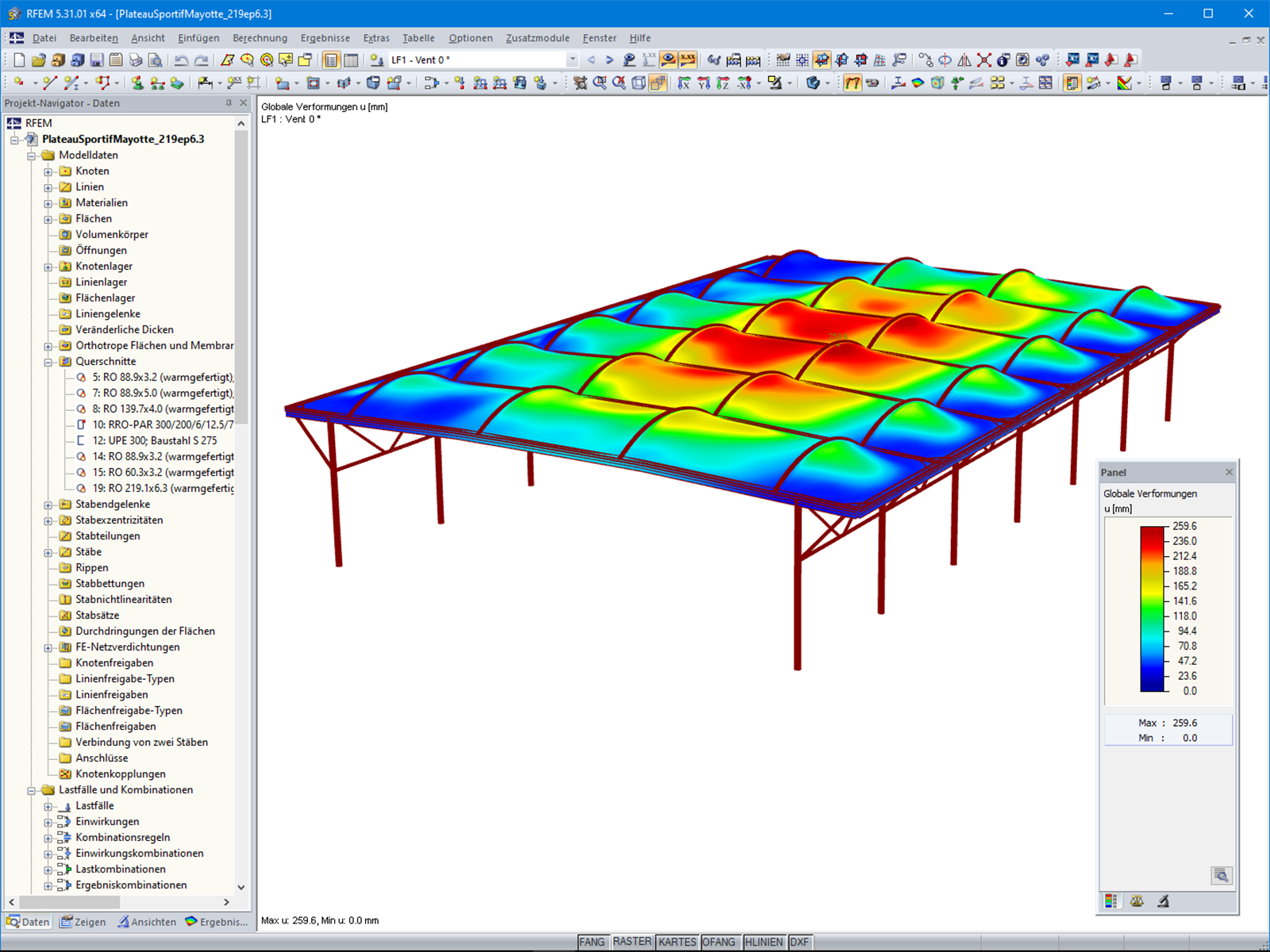The width and height of the screenshot is (1270, 952).
Task: Collapse the Querschnitte tree node
Action: point(48,361)
